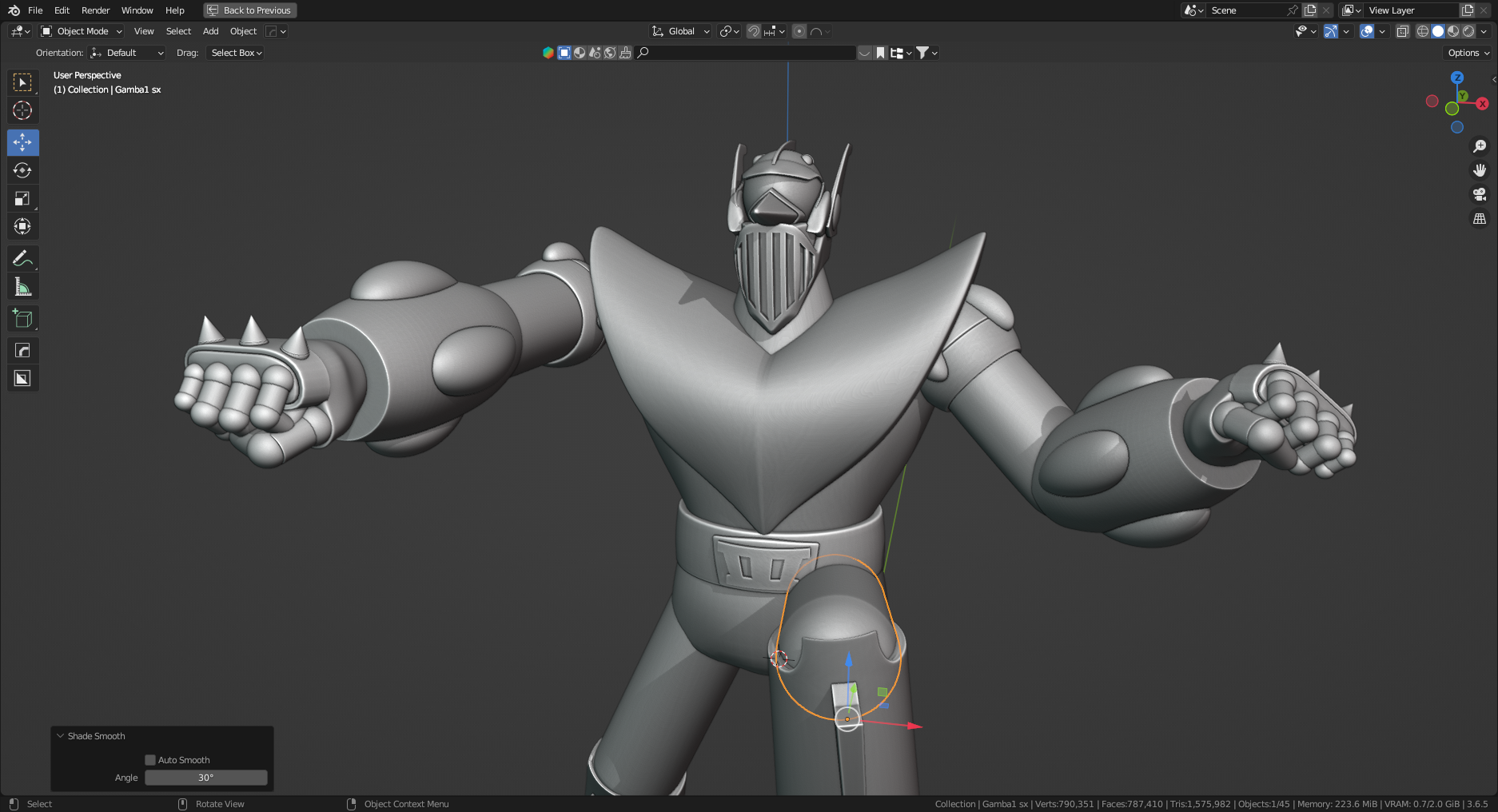Click the pan view hand gizmo
The image size is (1498, 812).
tap(1480, 170)
